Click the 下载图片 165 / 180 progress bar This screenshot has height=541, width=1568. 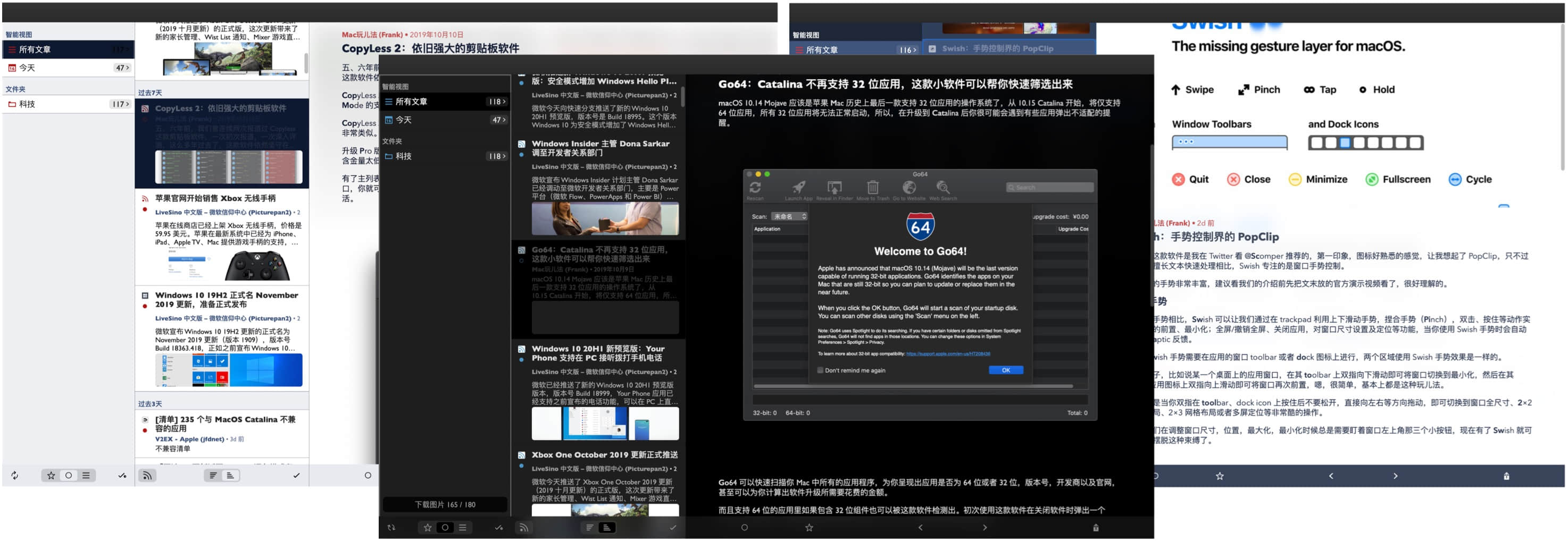(445, 504)
